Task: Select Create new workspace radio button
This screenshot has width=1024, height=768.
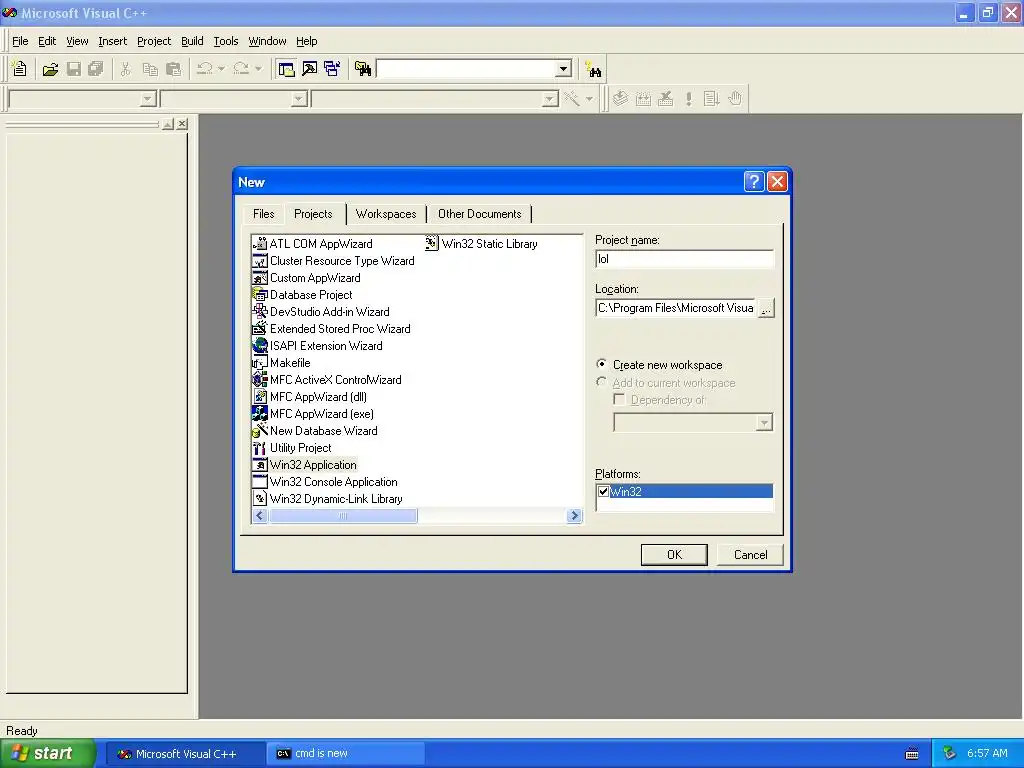Action: coord(601,364)
